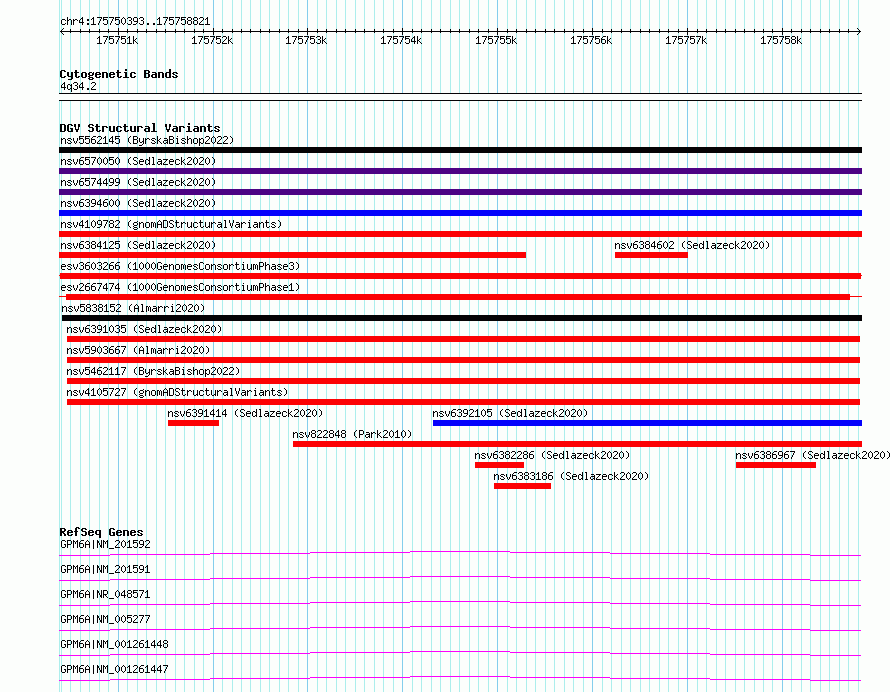The image size is (890, 692).
Task: Click the nsv5562145 (ByrskaBishop2022) label
Action: 147,140
